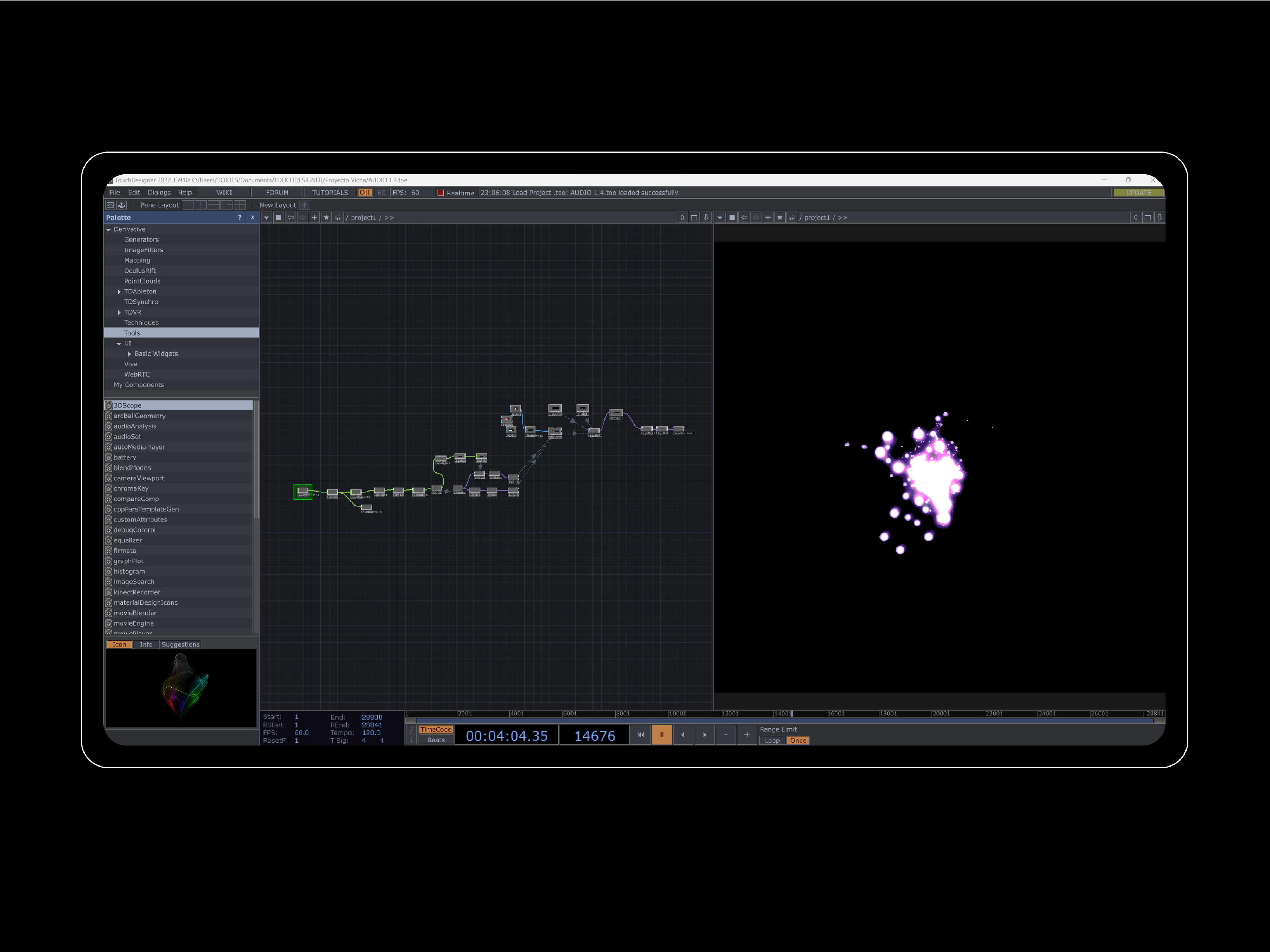Close the Palette panel

pos(252,217)
